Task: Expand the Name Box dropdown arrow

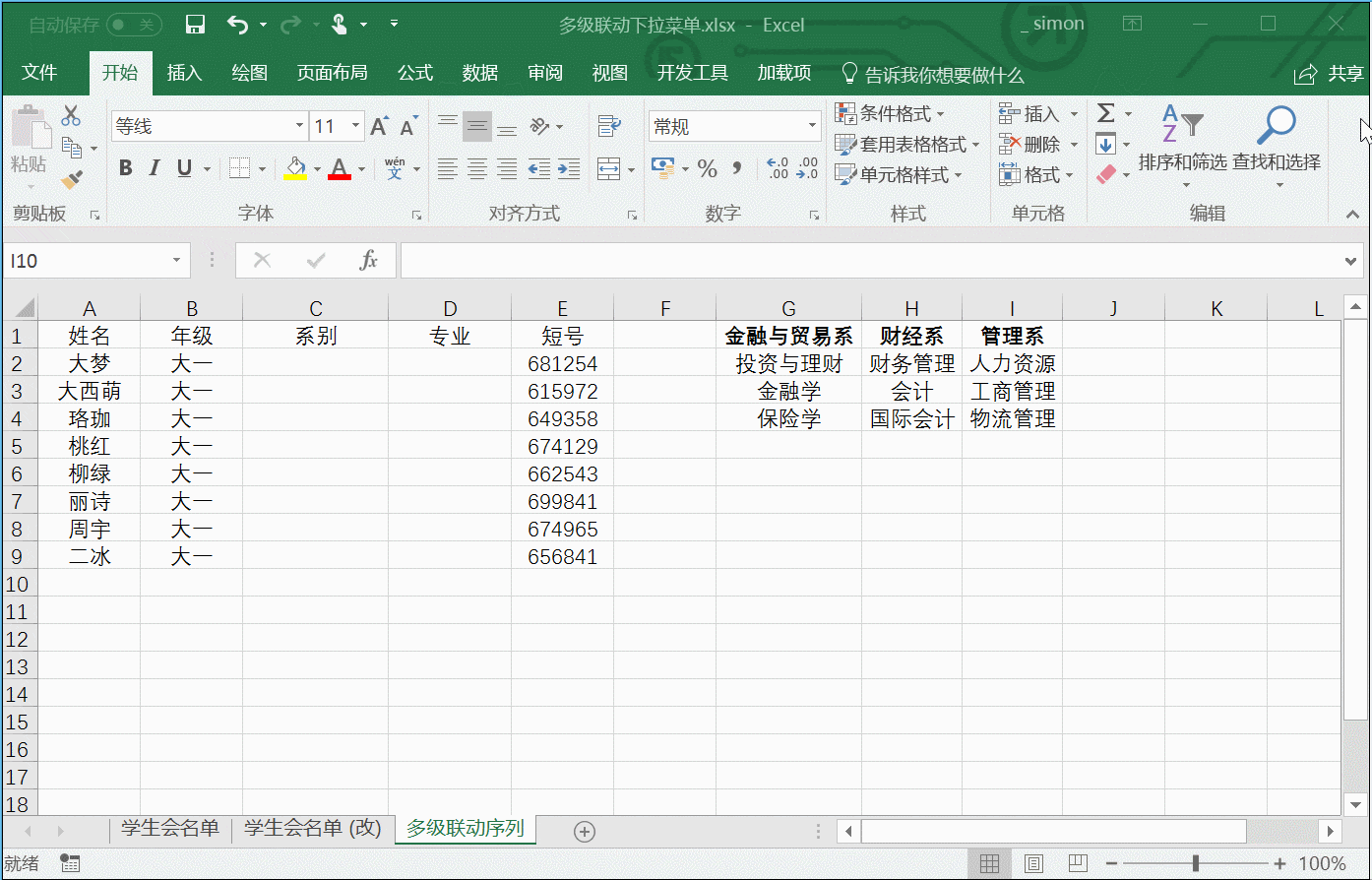Action: pyautogui.click(x=176, y=260)
